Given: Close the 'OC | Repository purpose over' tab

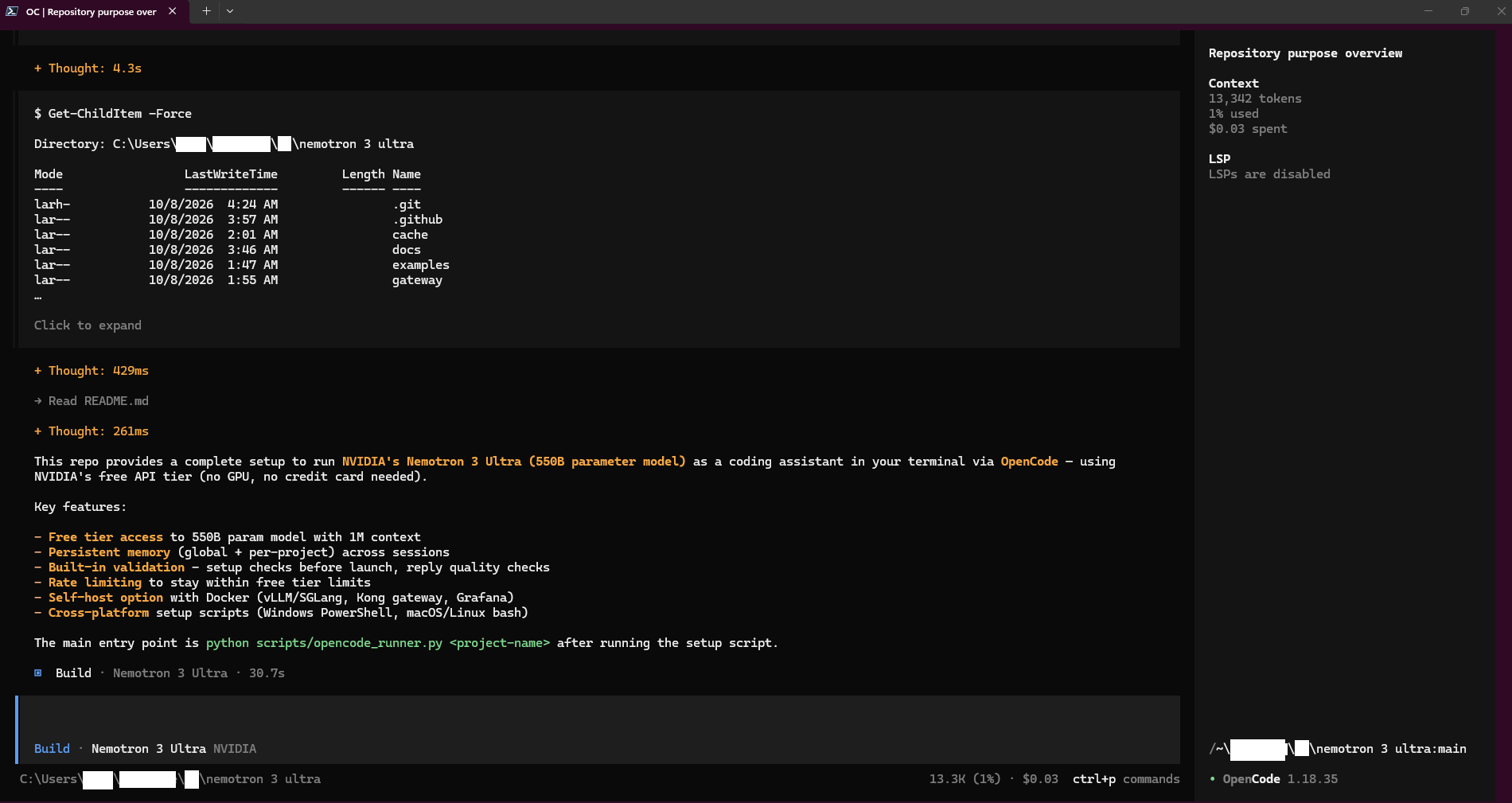Looking at the screenshot, I should point(173,11).
